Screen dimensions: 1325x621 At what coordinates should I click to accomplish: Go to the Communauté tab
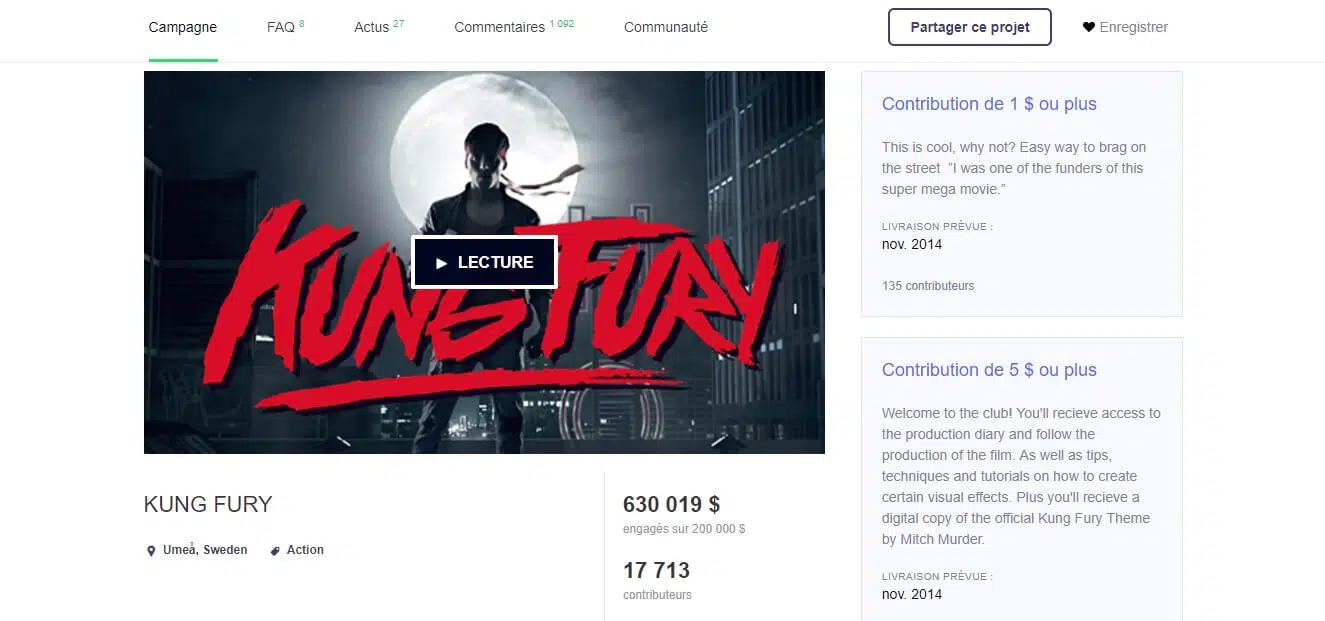click(666, 27)
